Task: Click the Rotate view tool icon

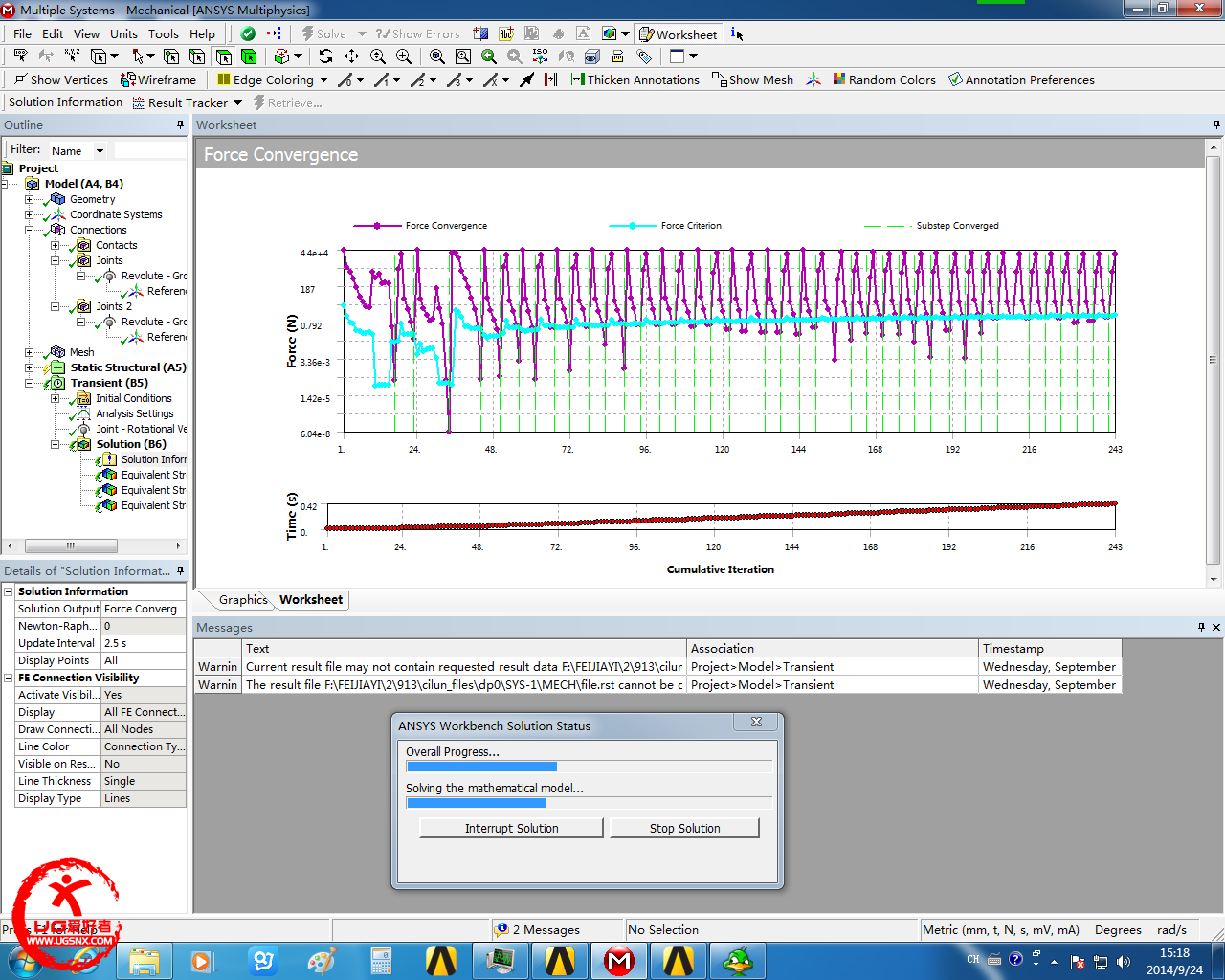Action: click(325, 56)
